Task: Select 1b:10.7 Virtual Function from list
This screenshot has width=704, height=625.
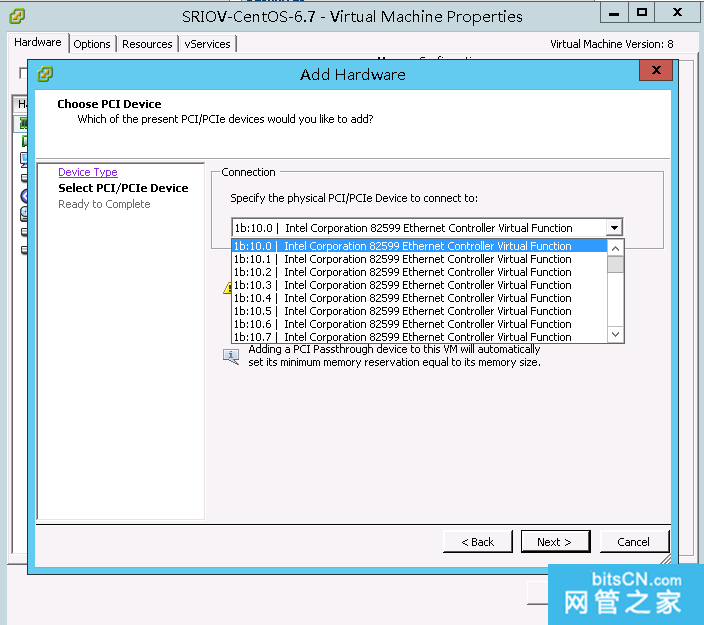Action: coord(419,337)
